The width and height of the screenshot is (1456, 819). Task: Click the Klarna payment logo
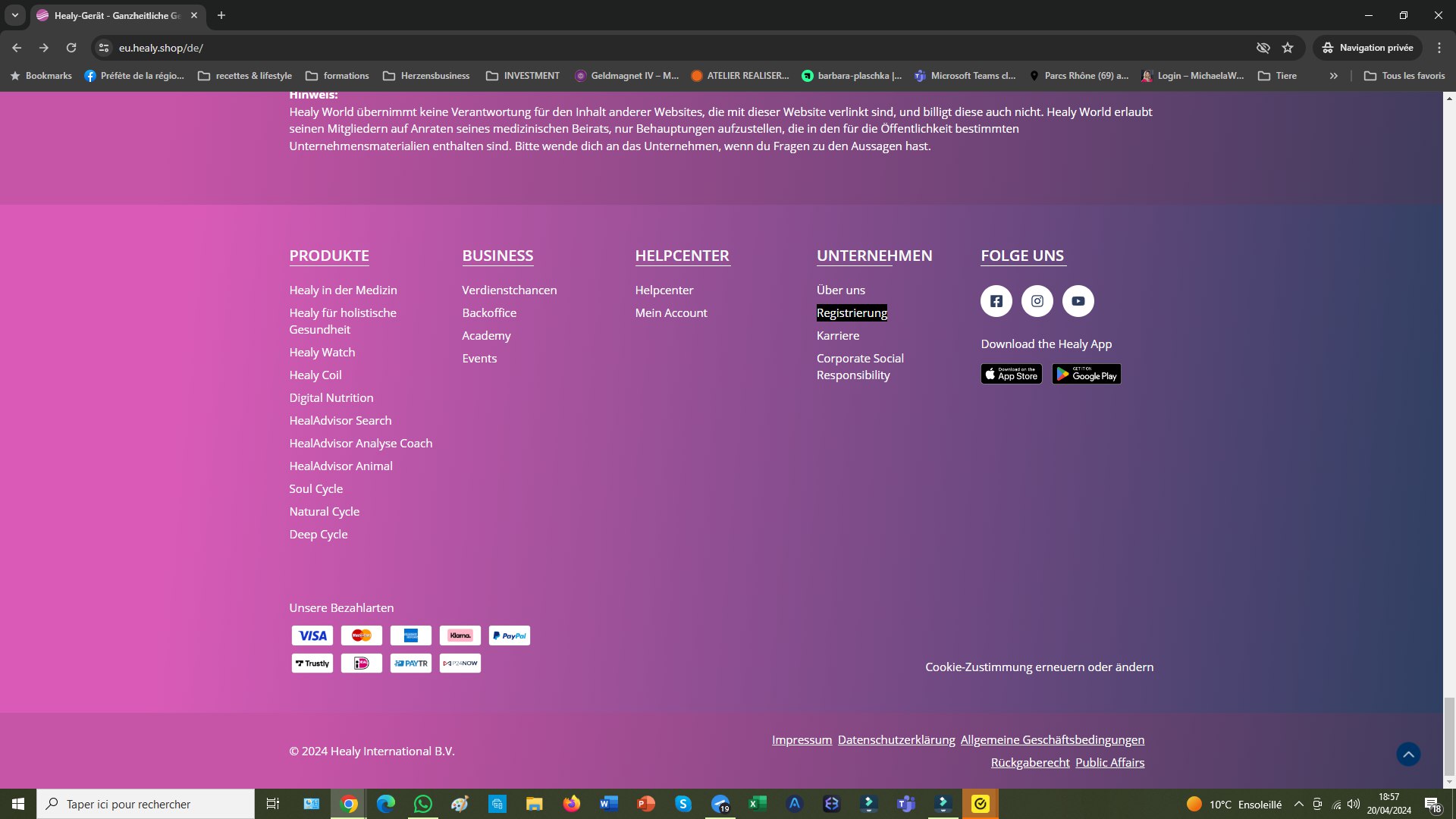[460, 635]
